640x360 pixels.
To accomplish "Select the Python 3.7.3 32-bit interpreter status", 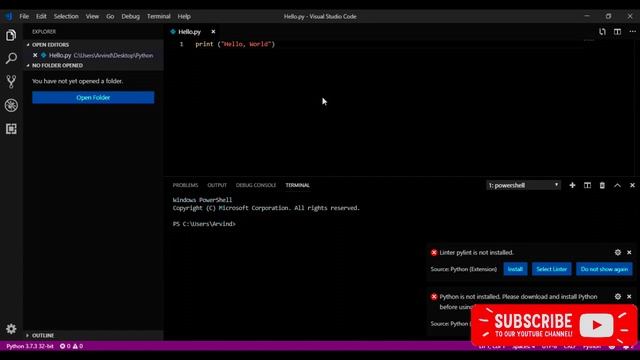I will click(30, 346).
